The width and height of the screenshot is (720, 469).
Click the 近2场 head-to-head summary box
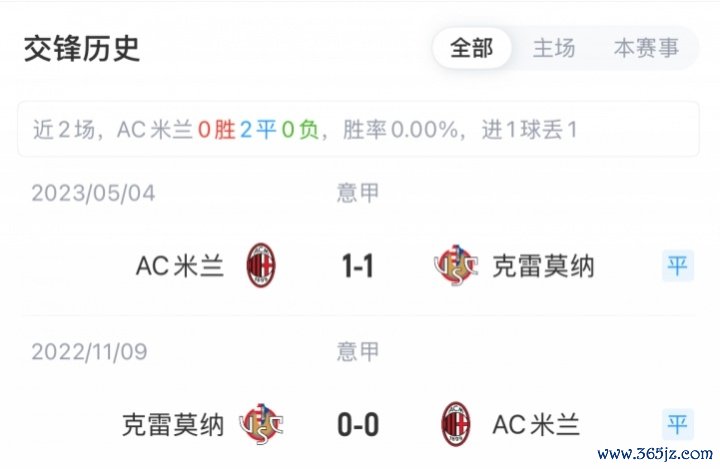[358, 129]
